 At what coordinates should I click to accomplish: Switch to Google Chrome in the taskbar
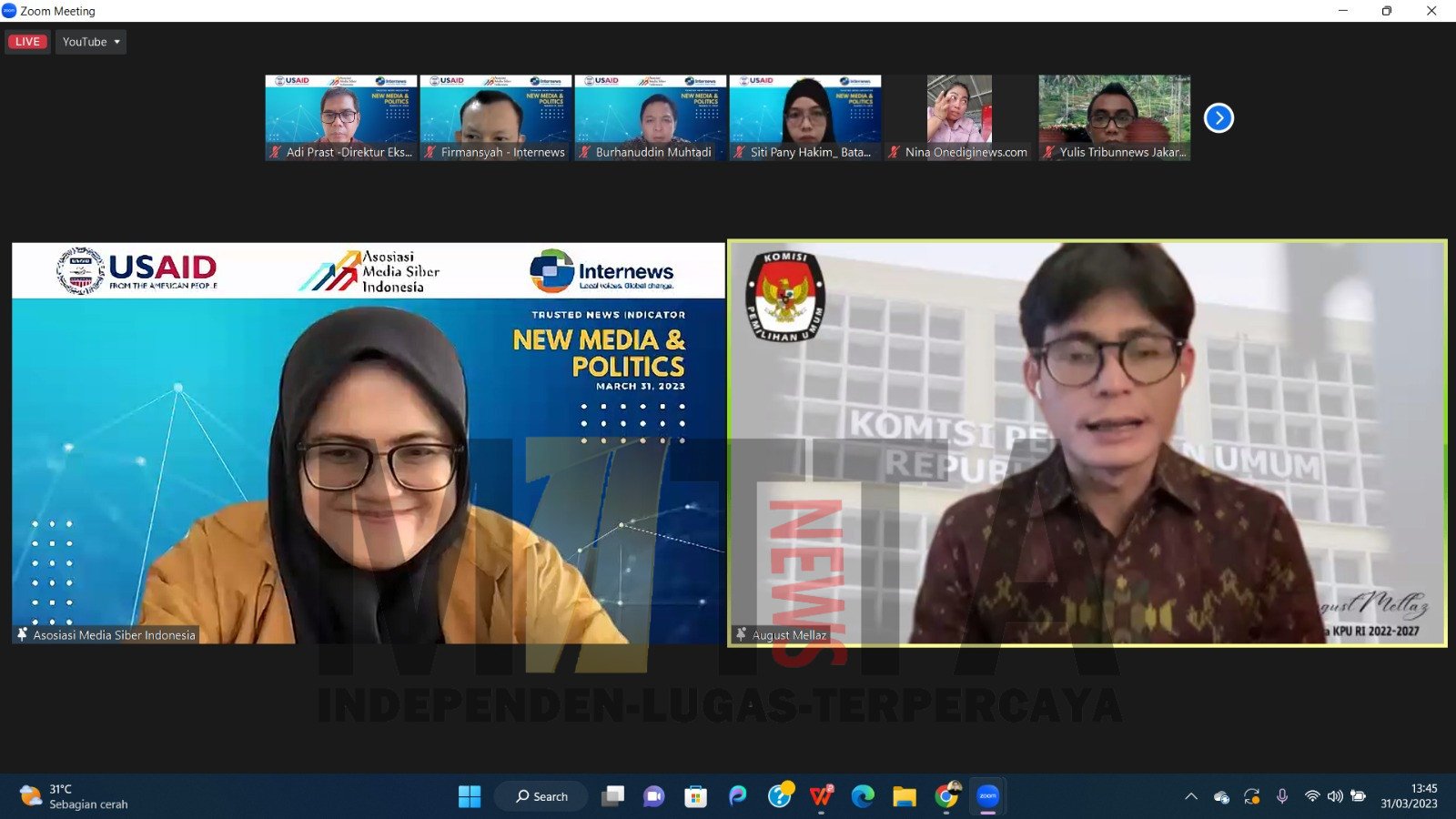point(946,797)
